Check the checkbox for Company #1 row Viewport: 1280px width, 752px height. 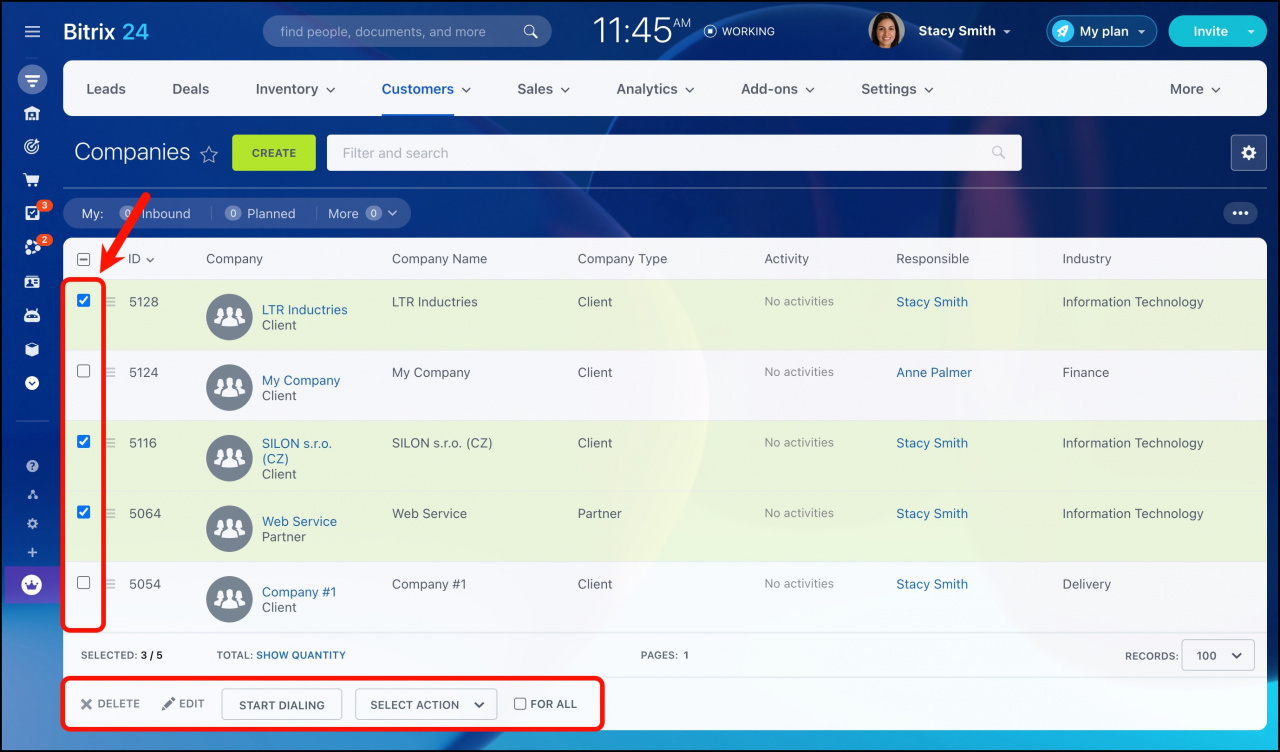point(84,582)
